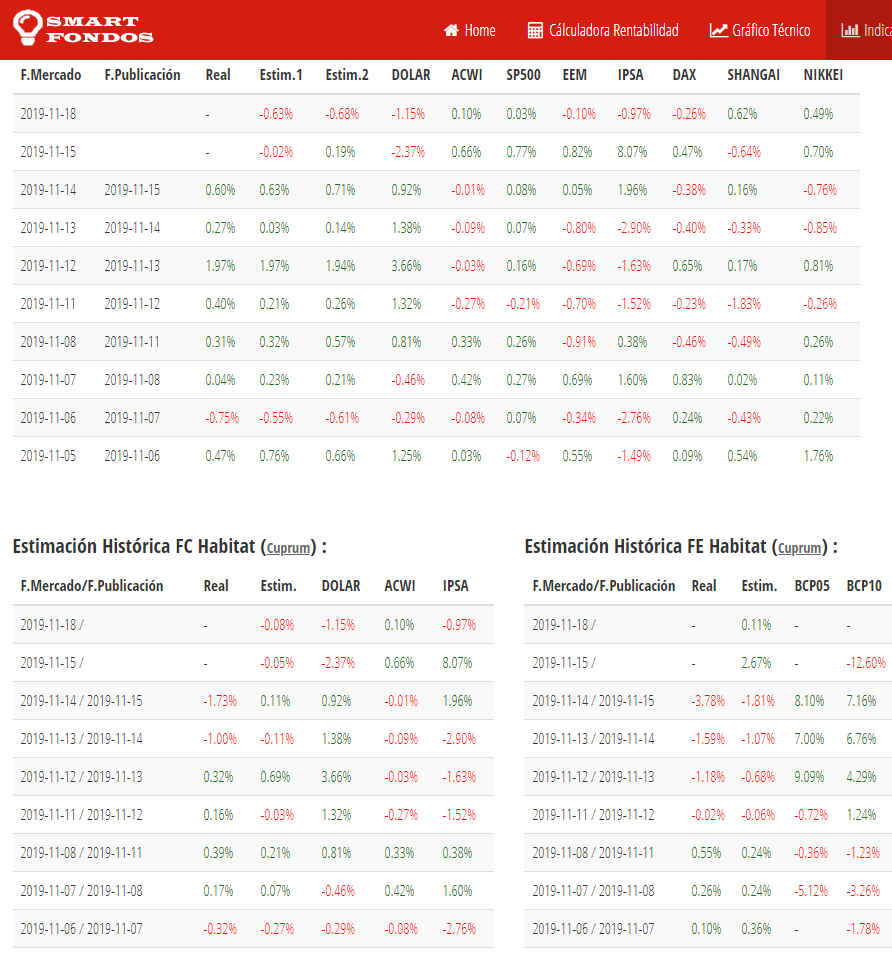This screenshot has width=892, height=955.
Task: Click the Cuprum link in the FE Habitat heading
Action: [x=799, y=548]
